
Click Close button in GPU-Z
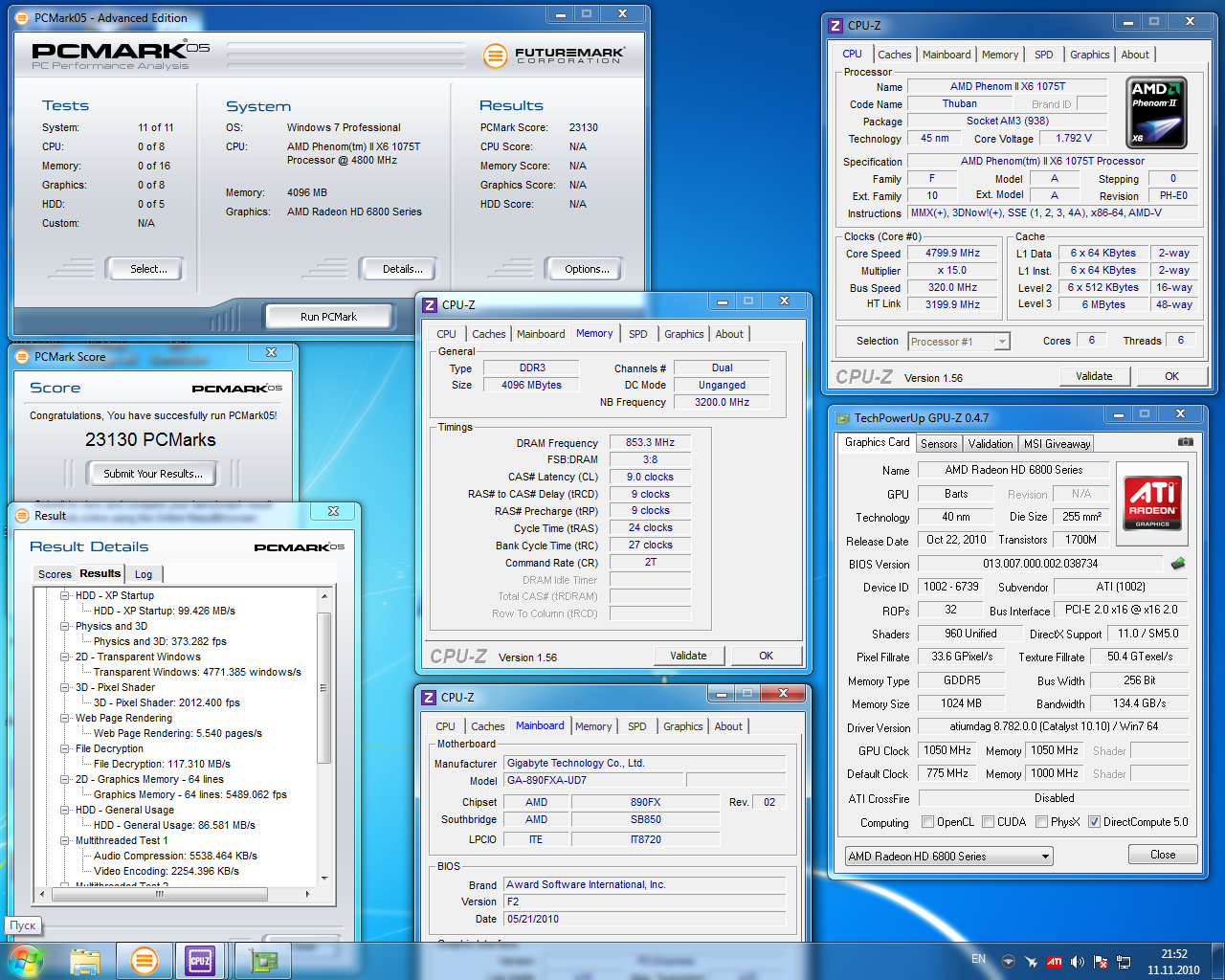pyautogui.click(x=1163, y=855)
